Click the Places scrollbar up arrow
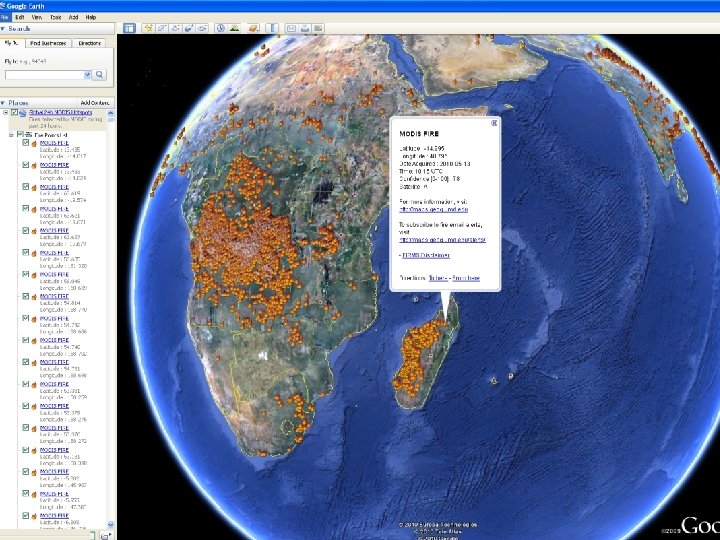720x540 pixels. [110, 113]
